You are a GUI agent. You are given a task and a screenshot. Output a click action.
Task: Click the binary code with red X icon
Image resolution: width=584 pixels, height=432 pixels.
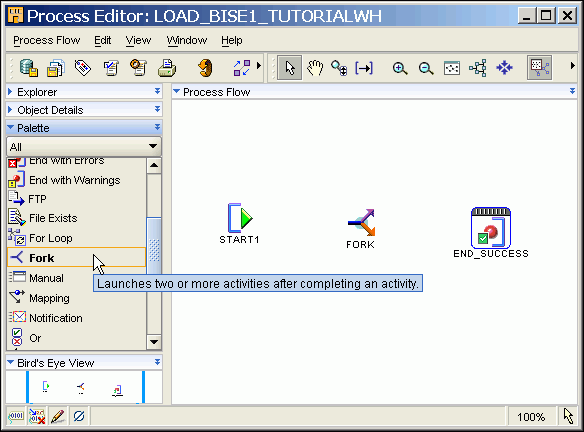tap(37, 416)
